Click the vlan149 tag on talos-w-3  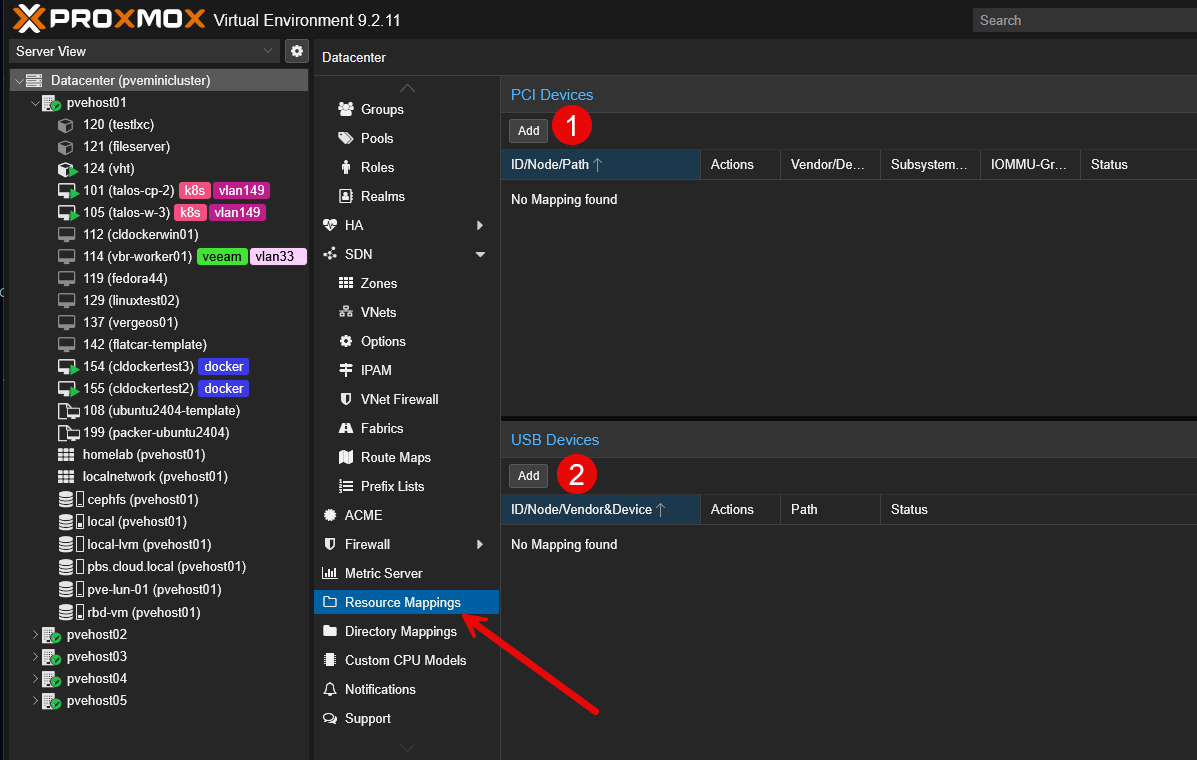tap(237, 213)
